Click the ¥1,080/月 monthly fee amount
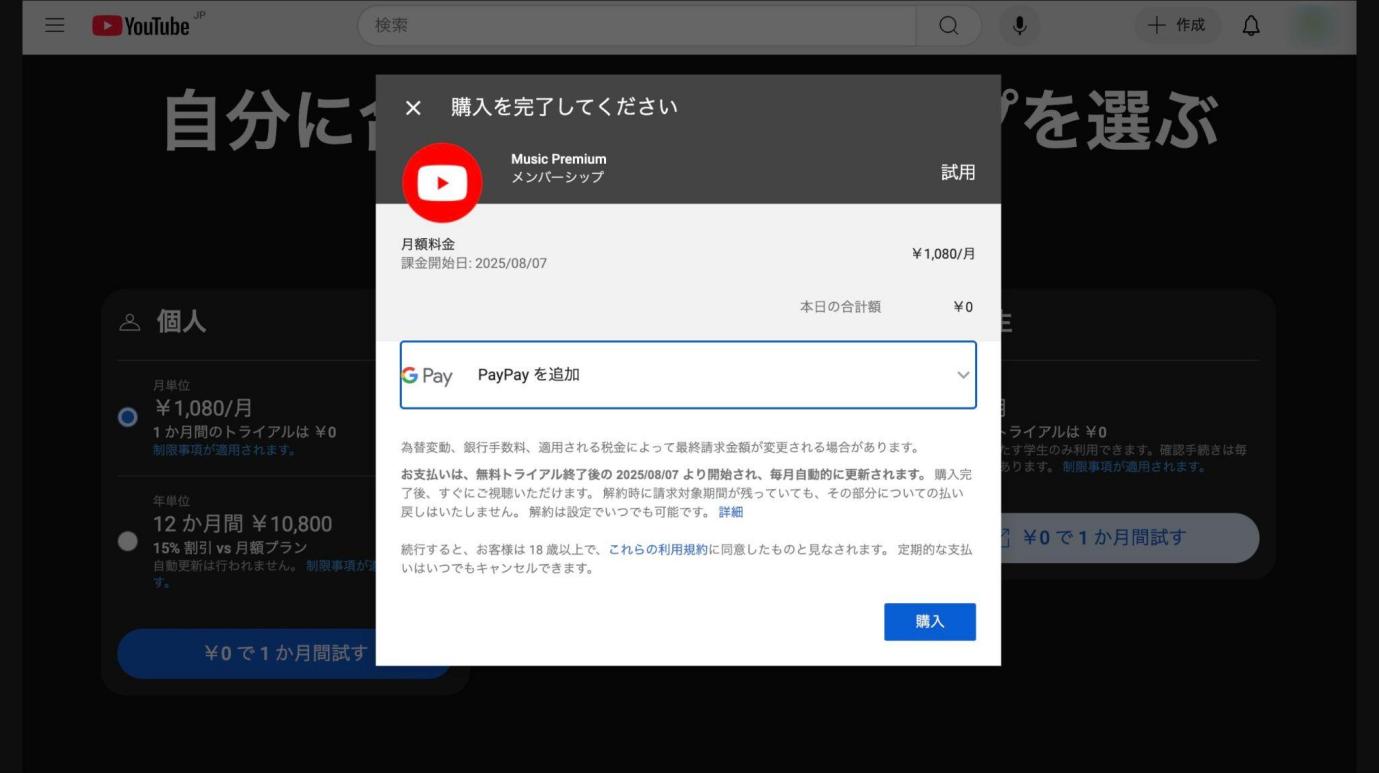 coord(943,254)
